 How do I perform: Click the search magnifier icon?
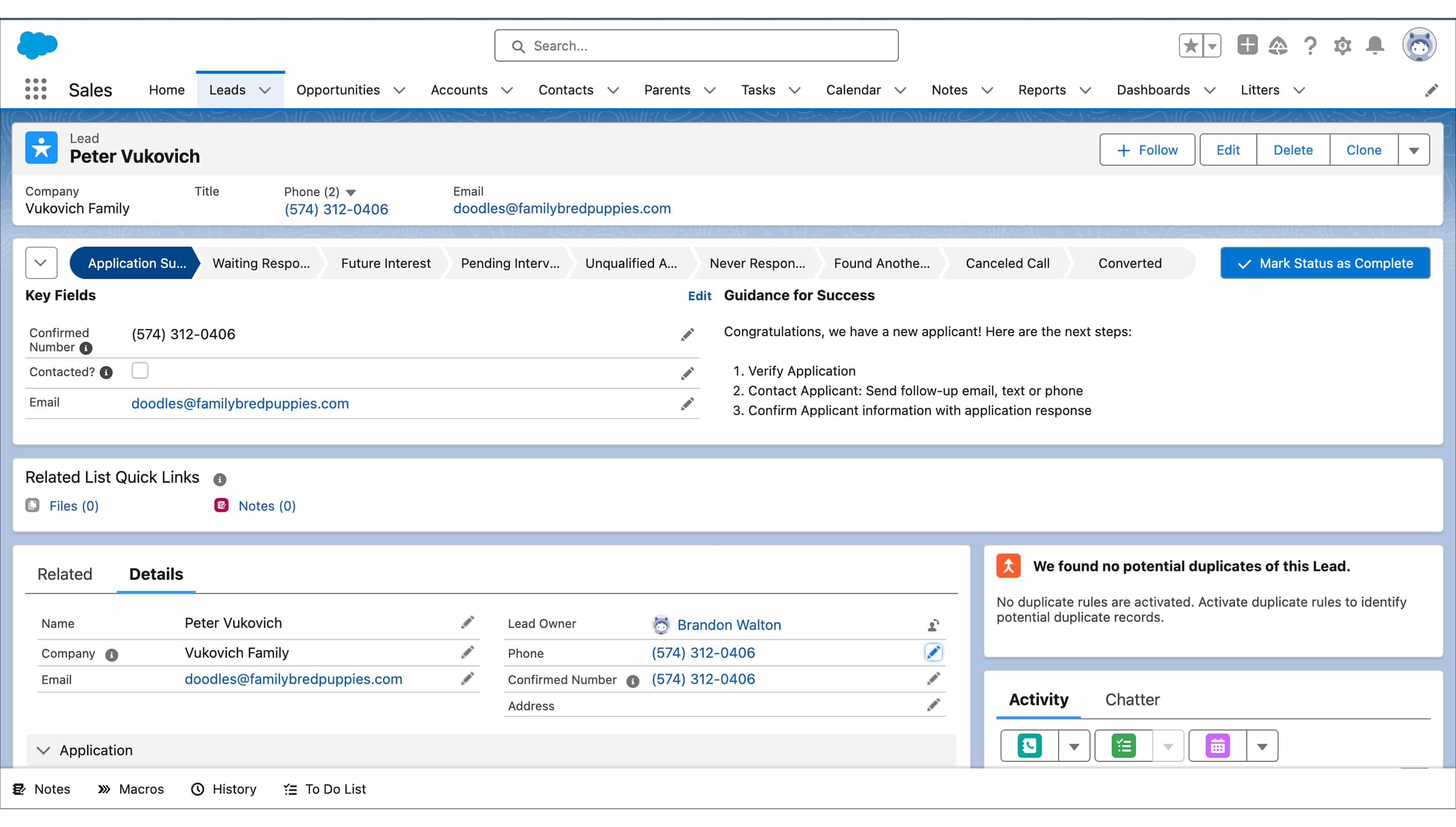pos(516,46)
